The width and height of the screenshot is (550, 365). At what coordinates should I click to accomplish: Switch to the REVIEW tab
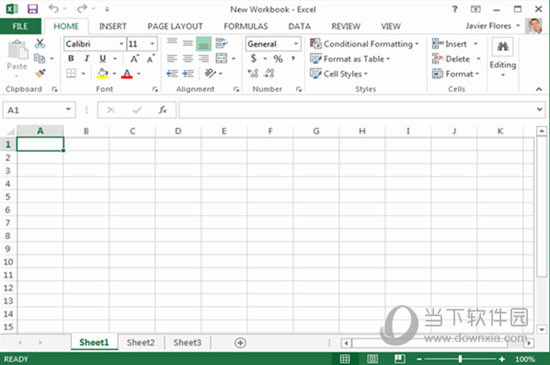[x=346, y=26]
